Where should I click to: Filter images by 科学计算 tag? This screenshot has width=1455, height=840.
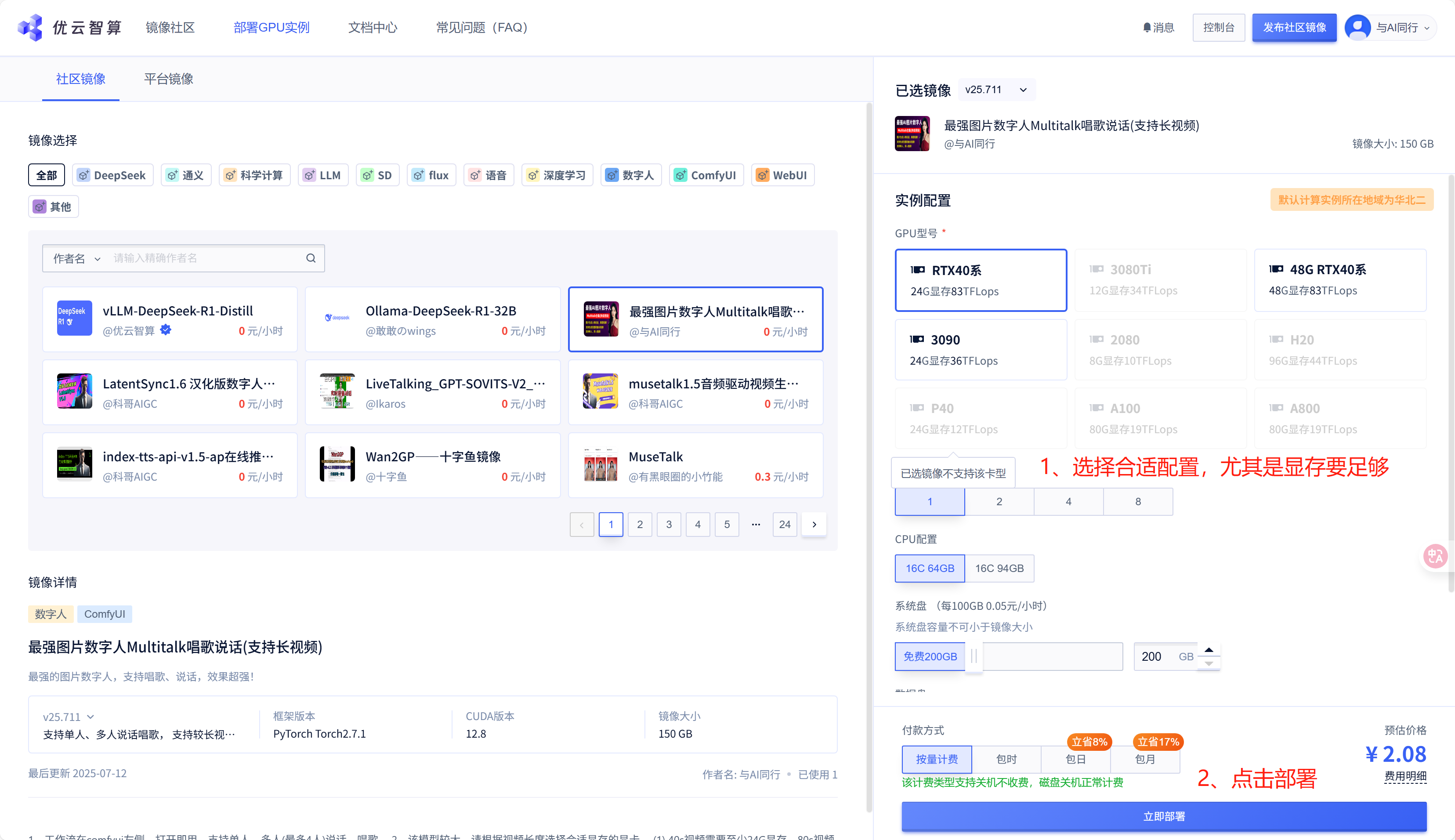(254, 175)
